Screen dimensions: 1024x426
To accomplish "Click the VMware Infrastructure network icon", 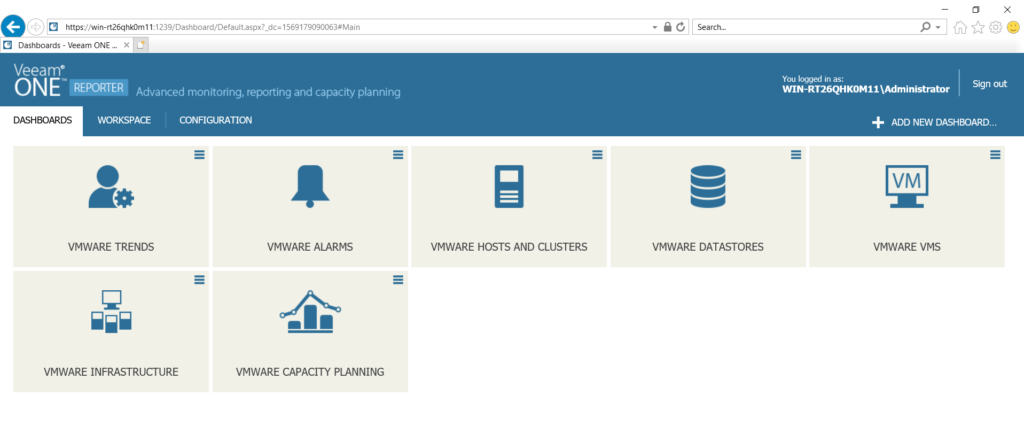I will click(x=110, y=311).
